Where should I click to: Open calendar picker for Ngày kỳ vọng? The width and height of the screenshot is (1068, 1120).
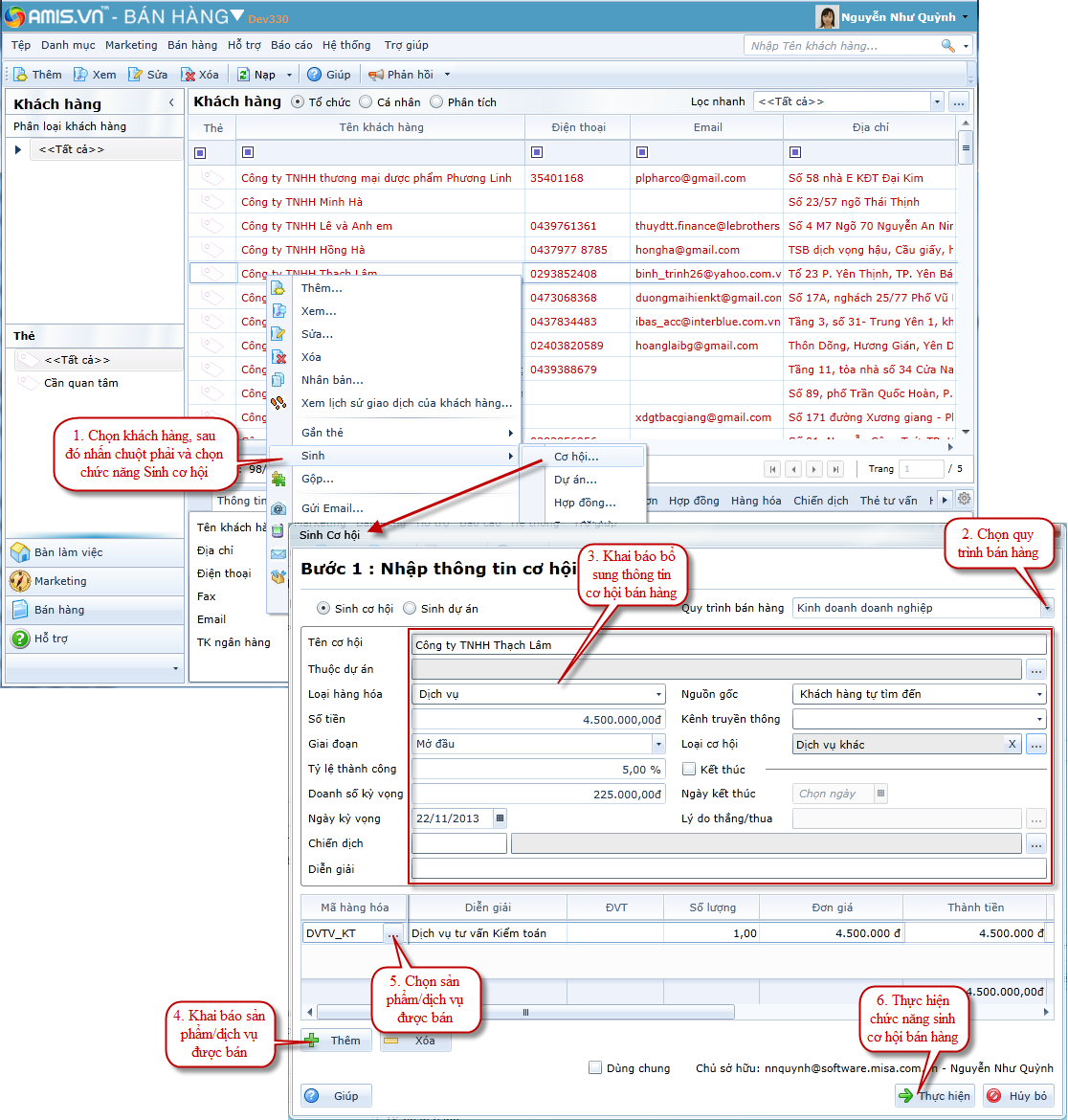pyautogui.click(x=500, y=818)
